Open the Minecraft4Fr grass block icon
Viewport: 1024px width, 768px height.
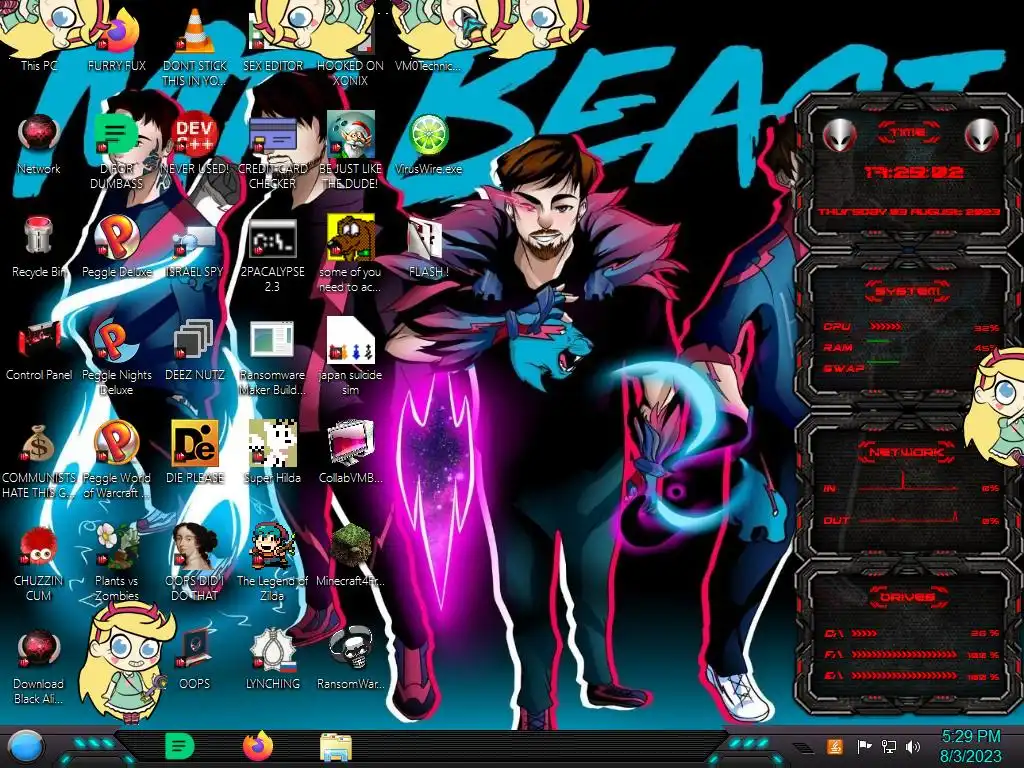tap(350, 555)
